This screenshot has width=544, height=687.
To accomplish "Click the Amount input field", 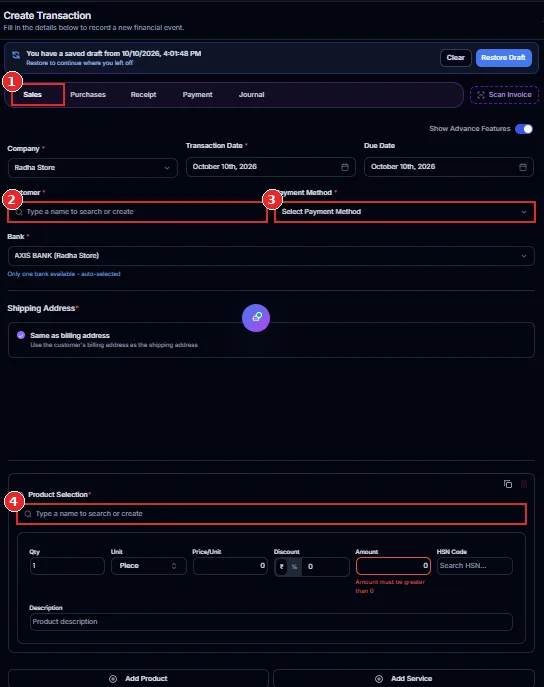I will point(393,566).
